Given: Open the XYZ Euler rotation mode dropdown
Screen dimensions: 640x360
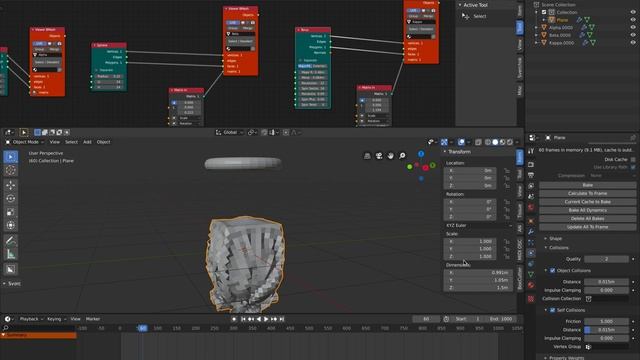Looking at the screenshot, I should [x=478, y=225].
